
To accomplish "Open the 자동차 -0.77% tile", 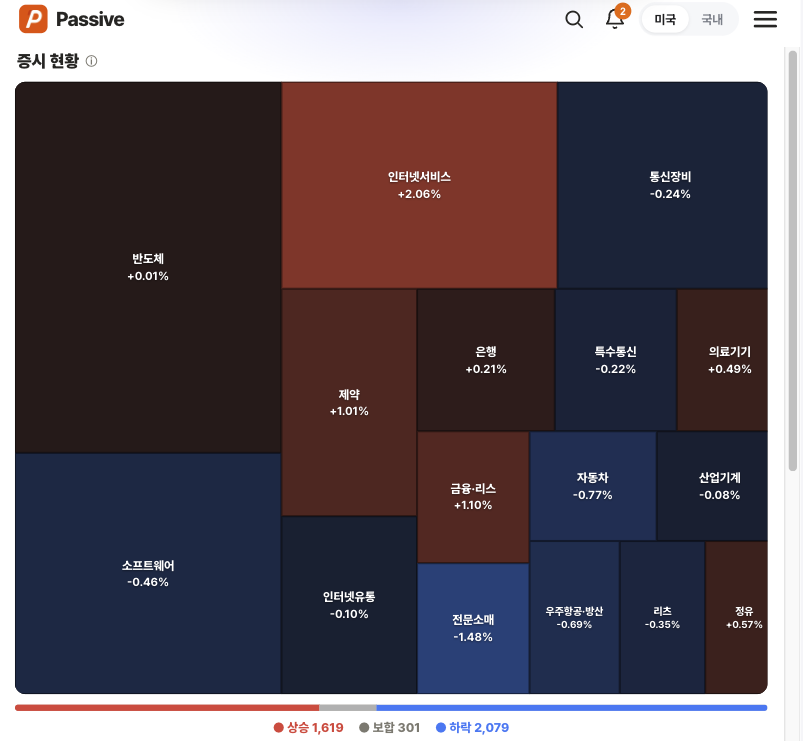I will 593,486.
